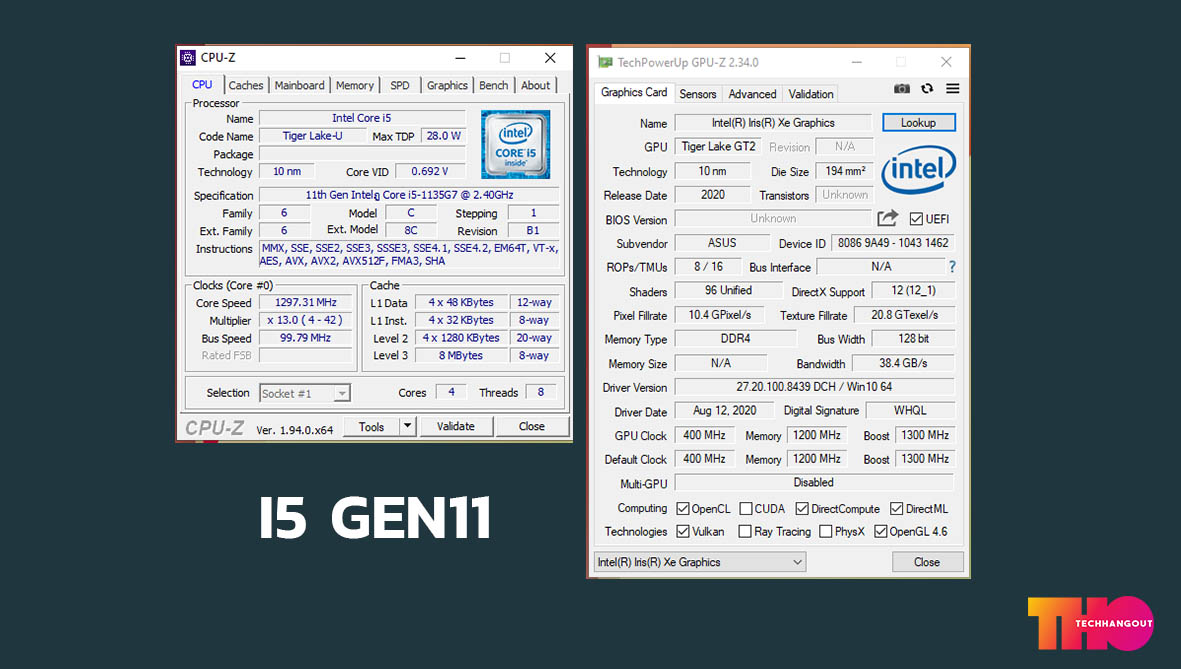Enable the CUDA checkbox
Screen dimensions: 1181x669
(746, 509)
